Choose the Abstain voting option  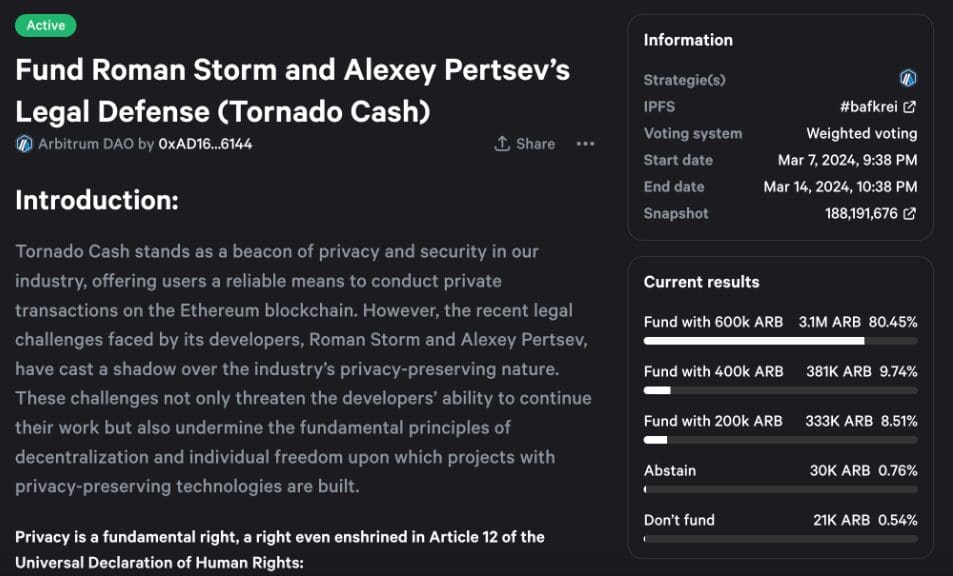[670, 470]
